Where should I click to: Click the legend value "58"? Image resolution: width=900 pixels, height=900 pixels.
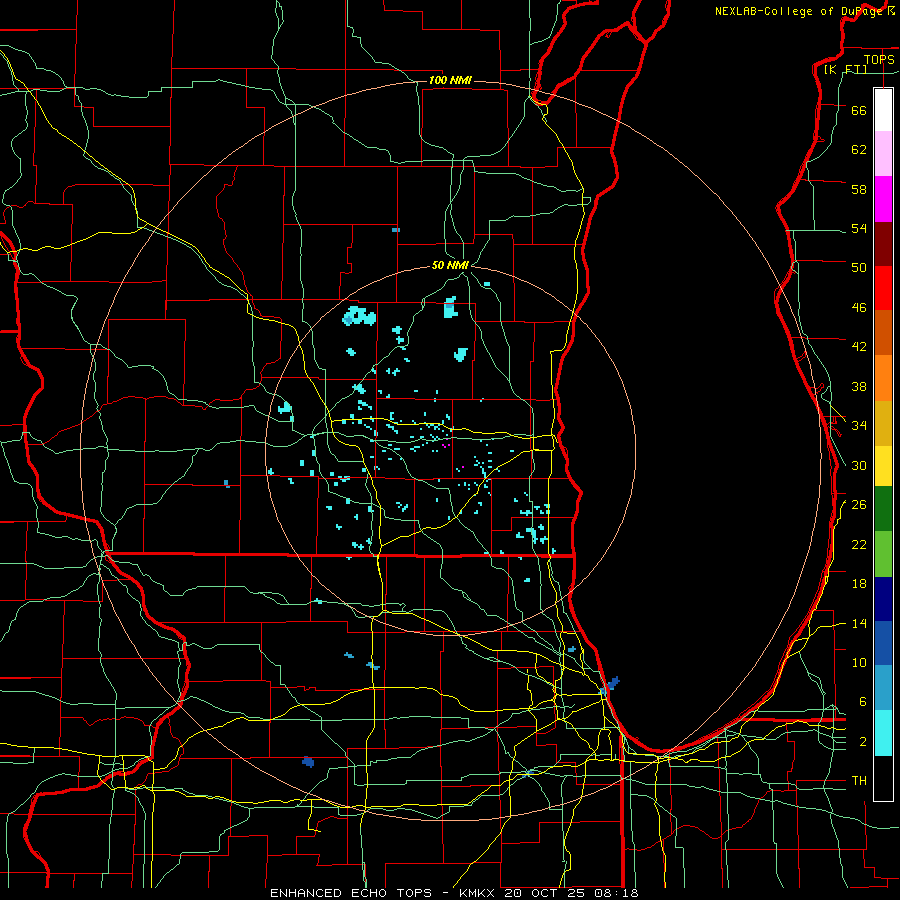click(859, 189)
